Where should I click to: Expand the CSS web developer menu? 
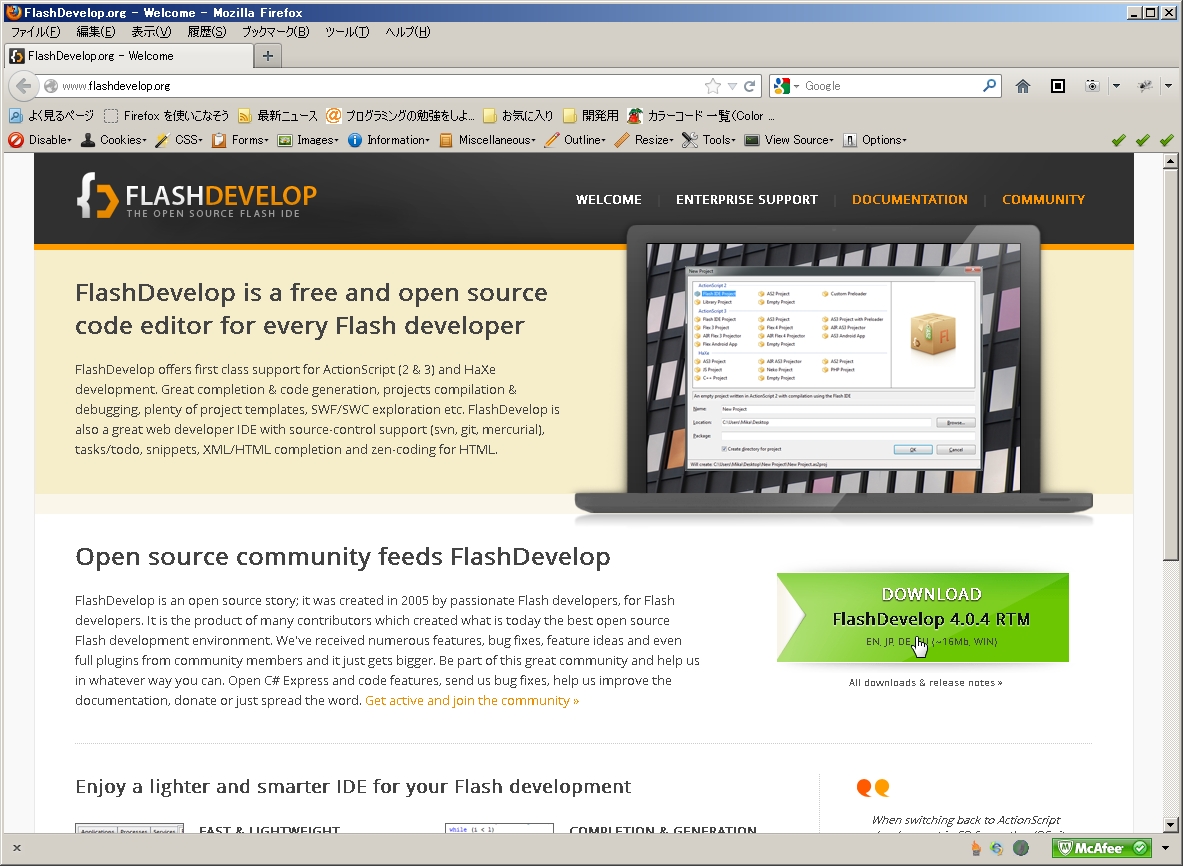tap(179, 140)
